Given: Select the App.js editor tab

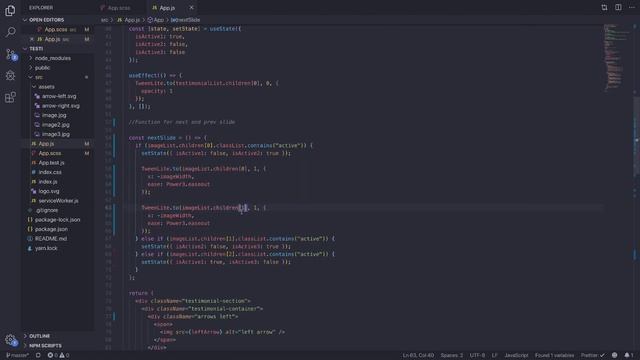Looking at the screenshot, I should point(167,8).
